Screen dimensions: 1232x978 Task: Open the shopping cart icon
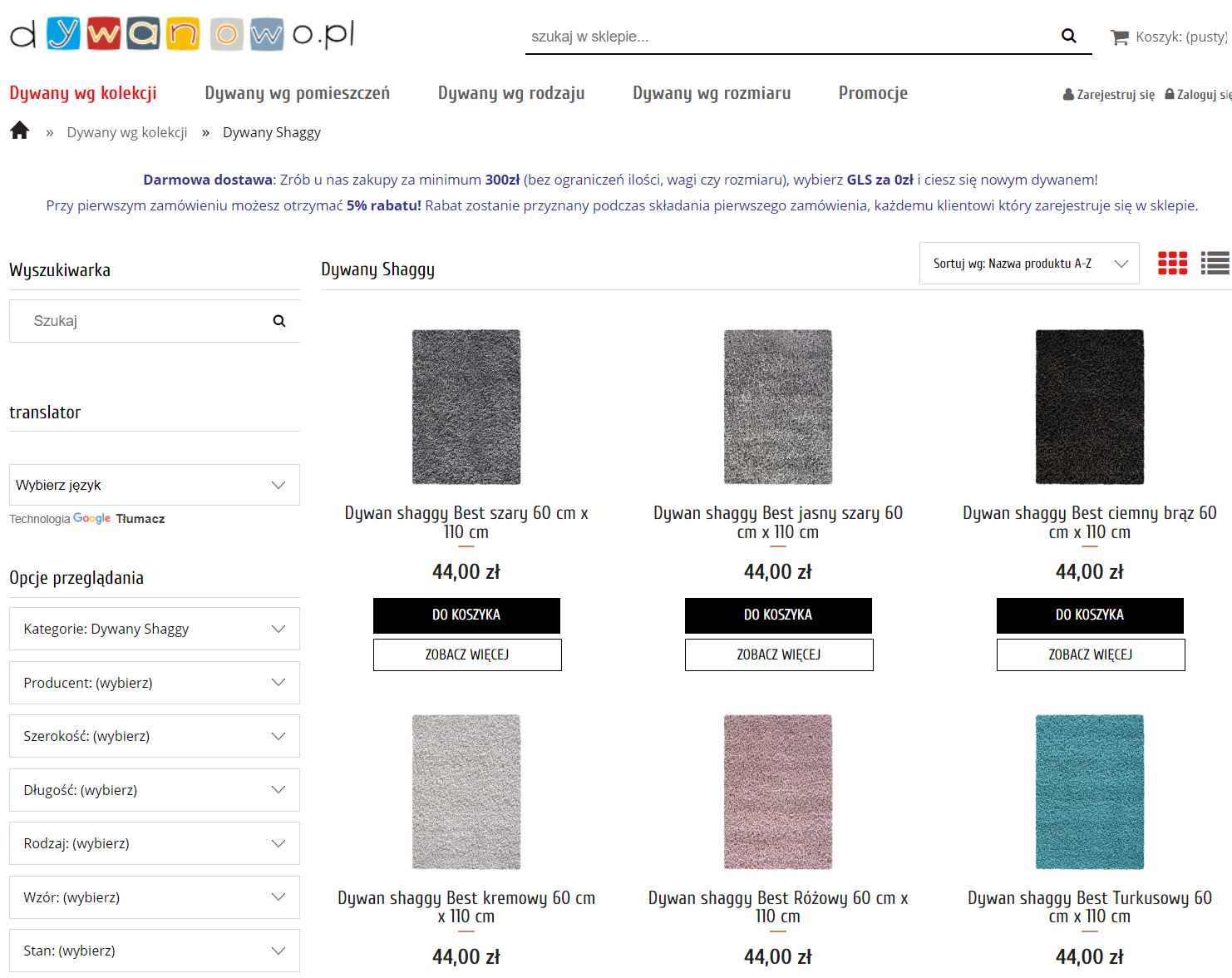click(x=1119, y=37)
